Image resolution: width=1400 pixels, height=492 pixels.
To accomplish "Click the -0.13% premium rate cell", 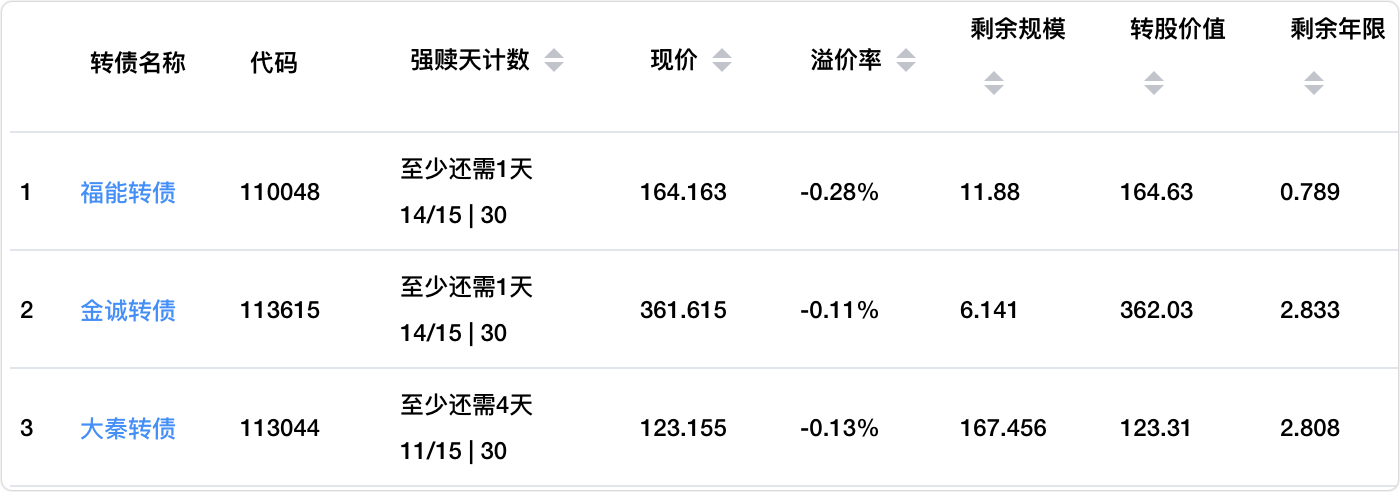I will (x=839, y=429).
